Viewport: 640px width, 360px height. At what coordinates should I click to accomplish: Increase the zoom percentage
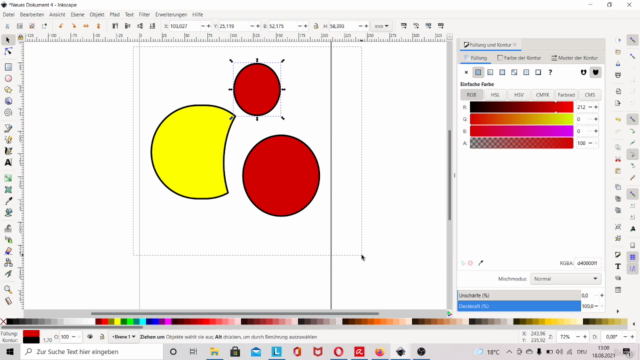585,337
